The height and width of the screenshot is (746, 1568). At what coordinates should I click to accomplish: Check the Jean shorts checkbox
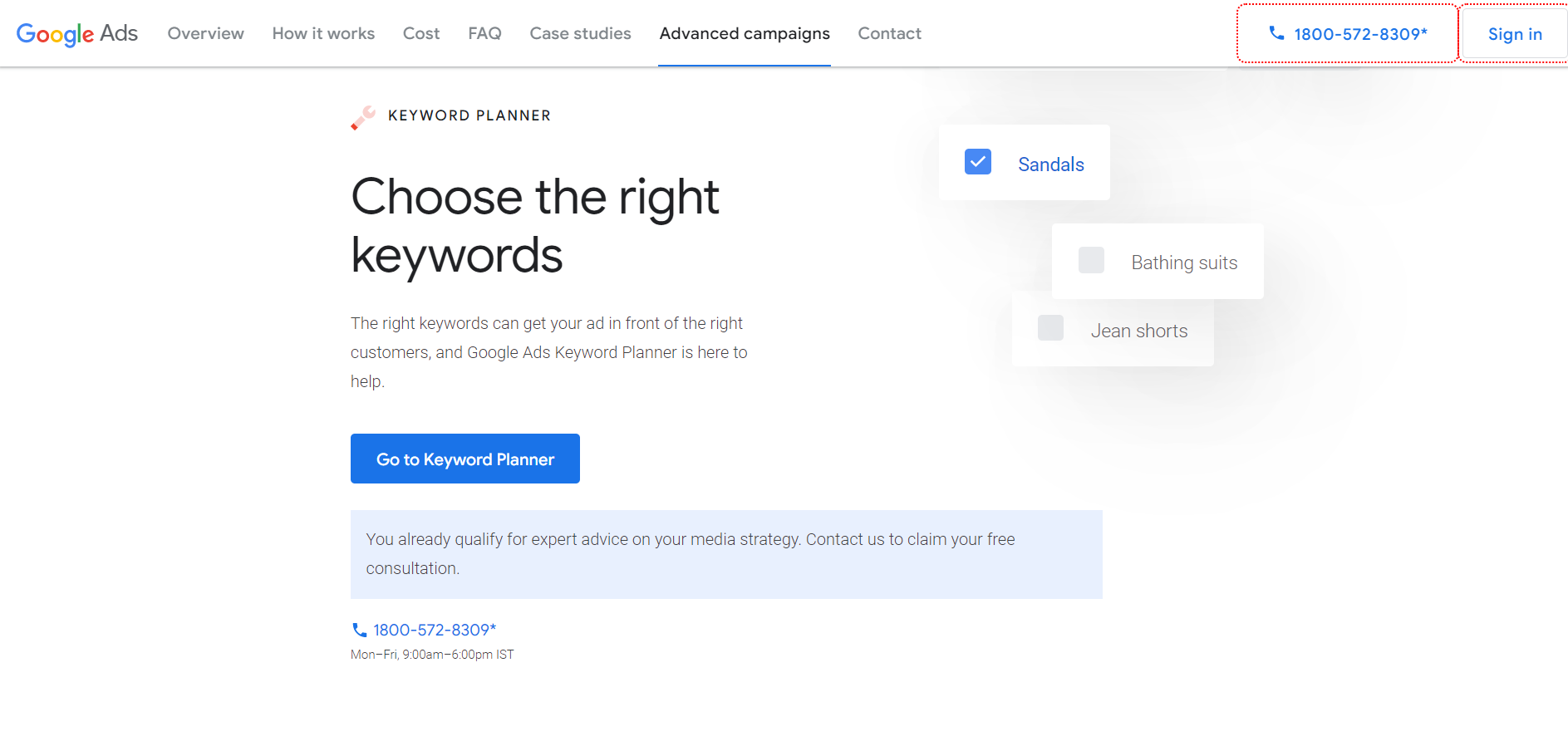pyautogui.click(x=1050, y=327)
